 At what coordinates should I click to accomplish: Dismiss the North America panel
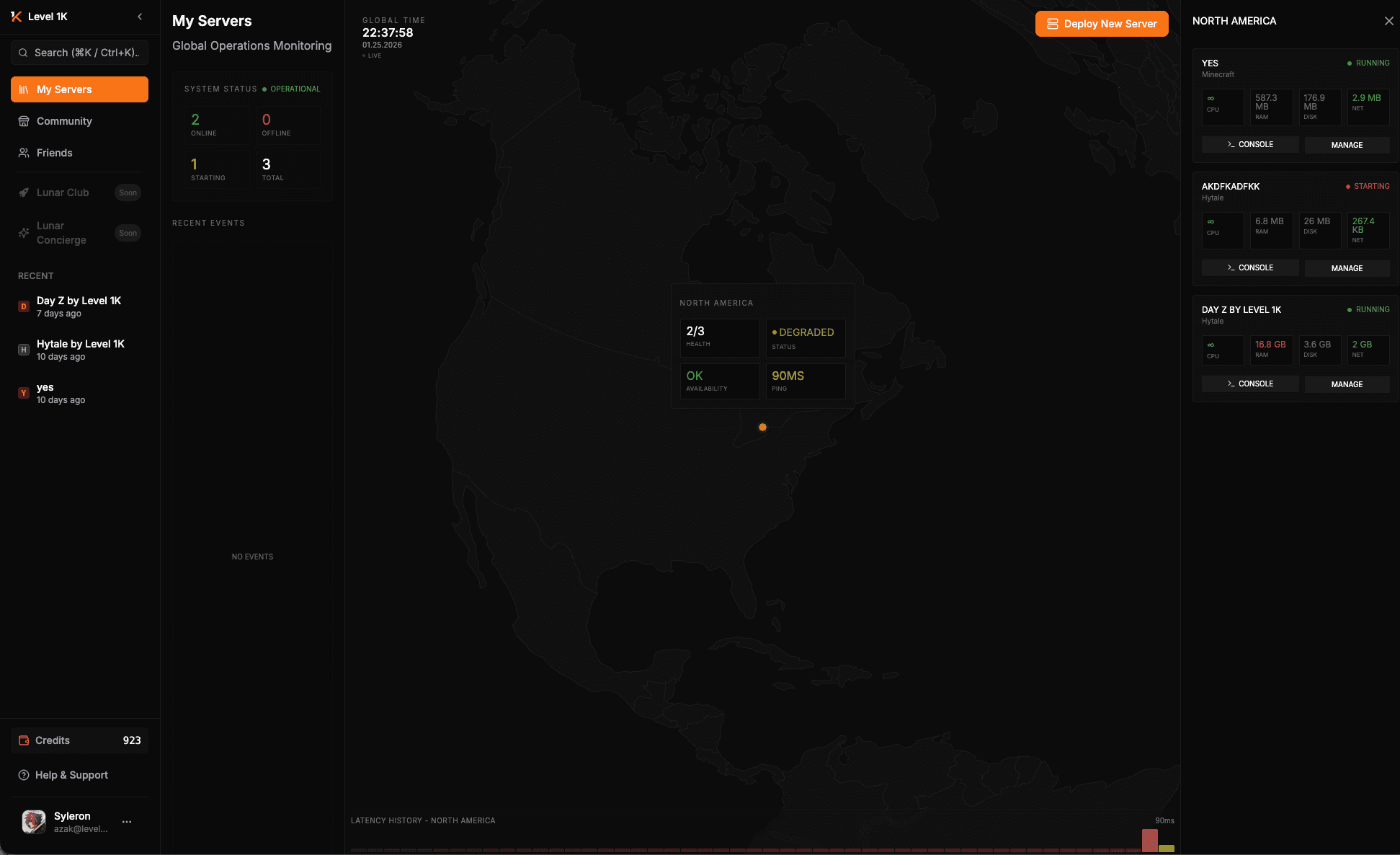pos(1389,21)
